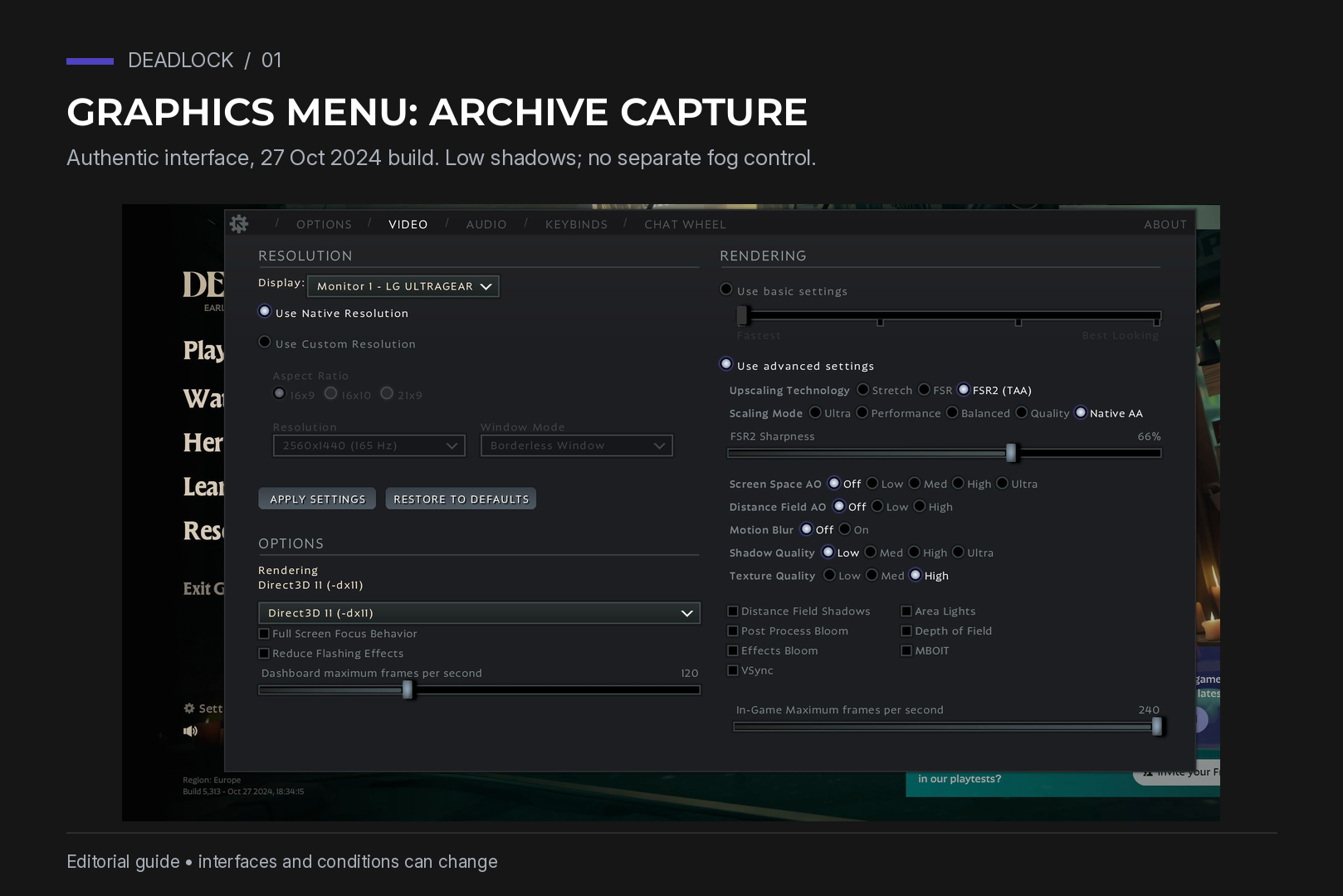Image resolution: width=1343 pixels, height=896 pixels.
Task: Open the Keybinds tab
Action: pyautogui.click(x=576, y=225)
